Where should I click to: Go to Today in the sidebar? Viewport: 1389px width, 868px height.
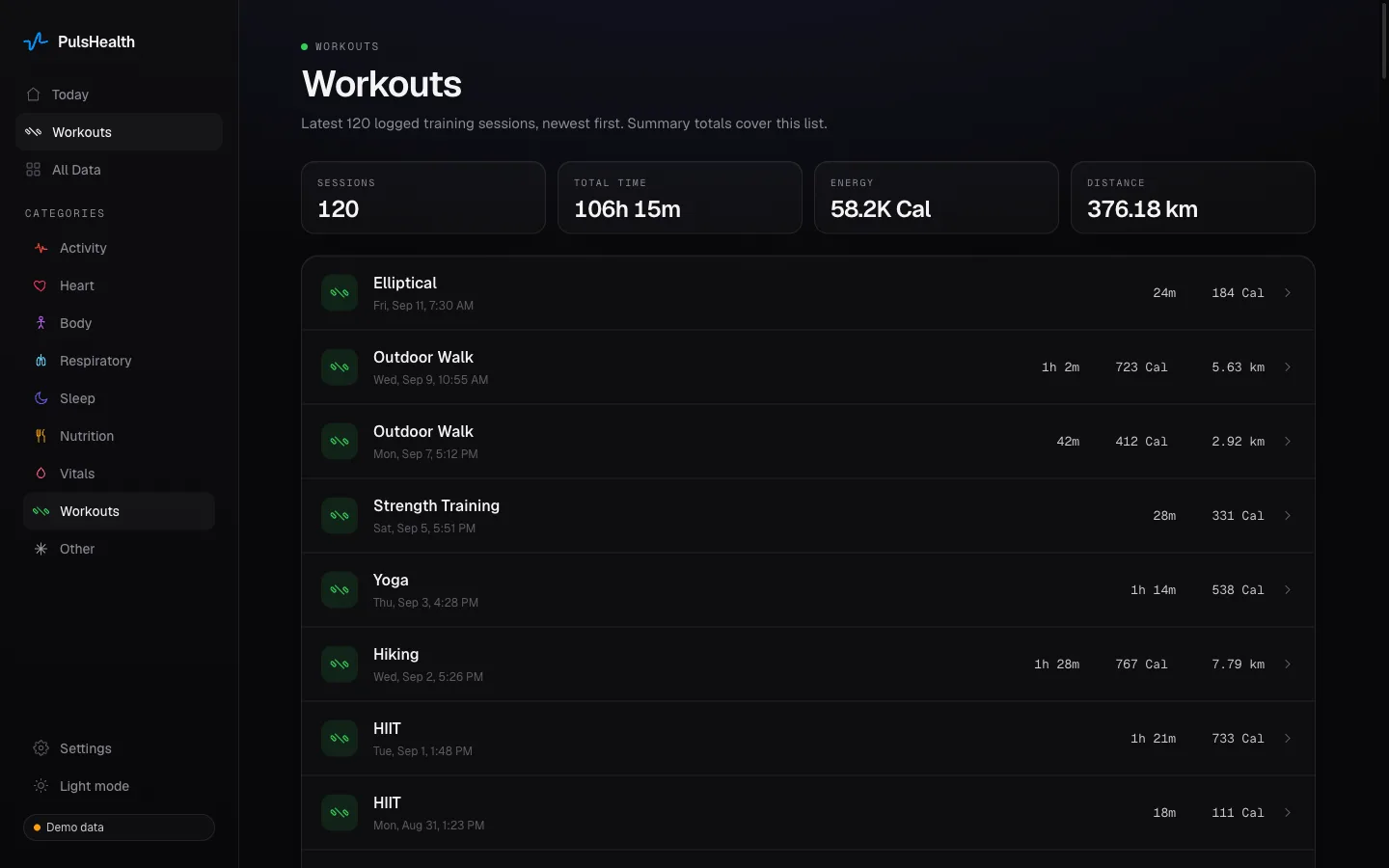[x=119, y=95]
